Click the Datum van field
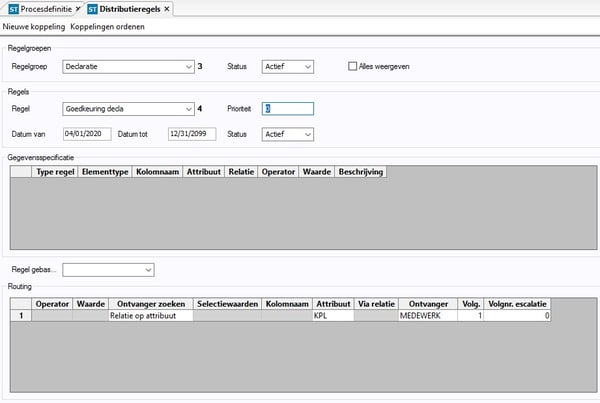 pyautogui.click(x=87, y=134)
